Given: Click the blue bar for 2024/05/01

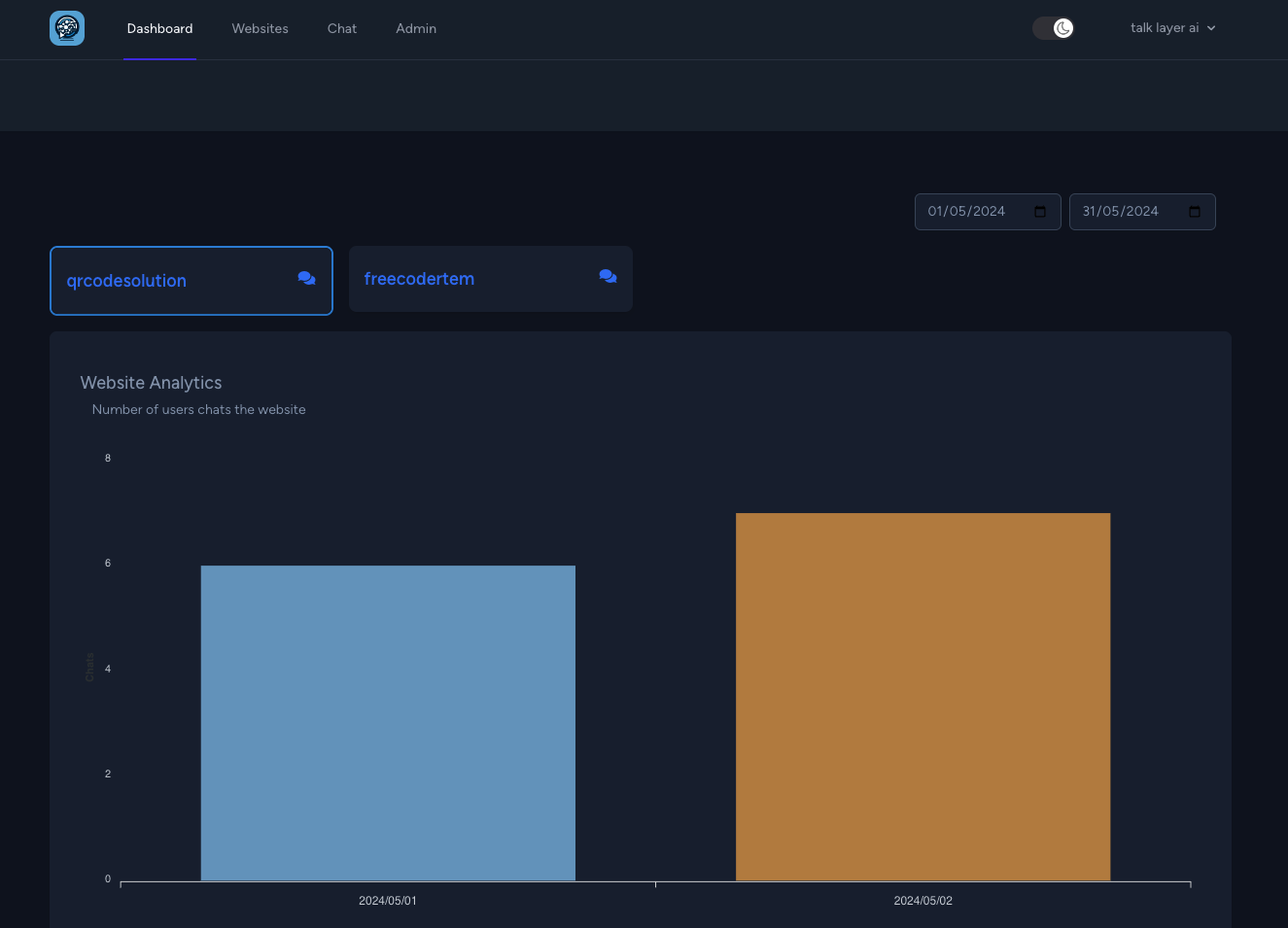Looking at the screenshot, I should (x=388, y=723).
